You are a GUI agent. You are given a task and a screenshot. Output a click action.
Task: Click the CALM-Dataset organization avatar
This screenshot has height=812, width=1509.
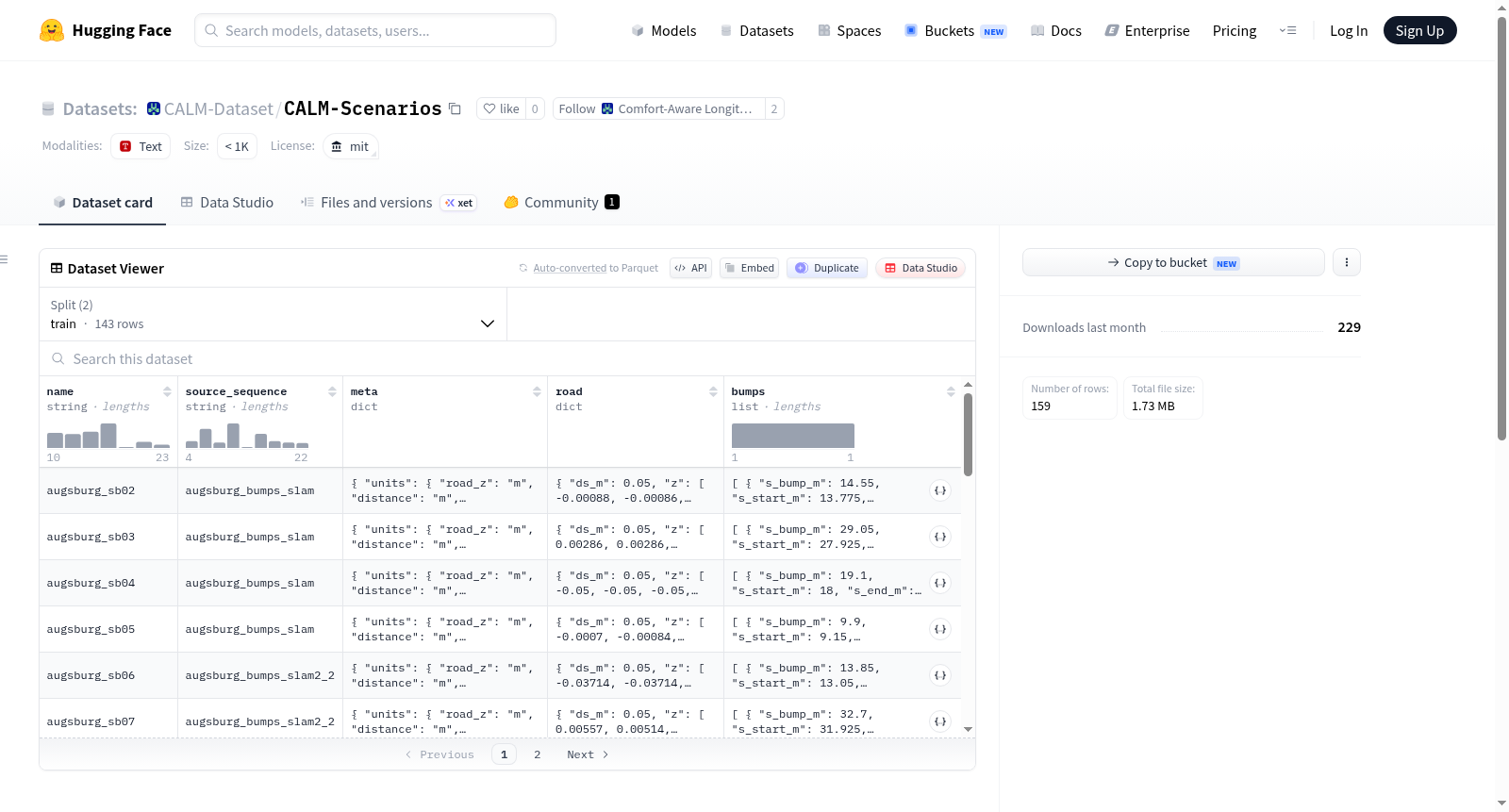pyautogui.click(x=154, y=108)
